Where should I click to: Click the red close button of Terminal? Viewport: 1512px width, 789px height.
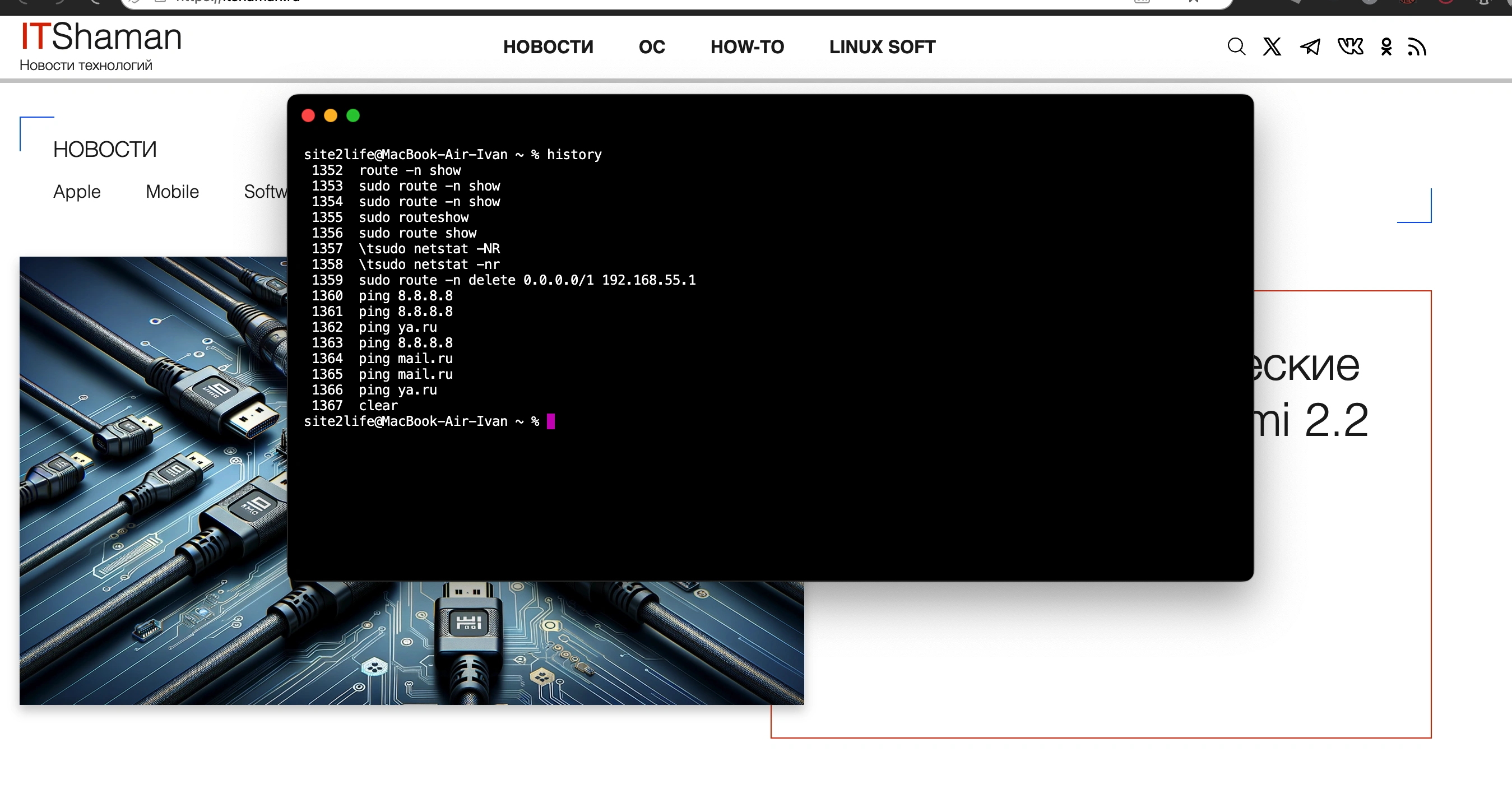[x=308, y=115]
